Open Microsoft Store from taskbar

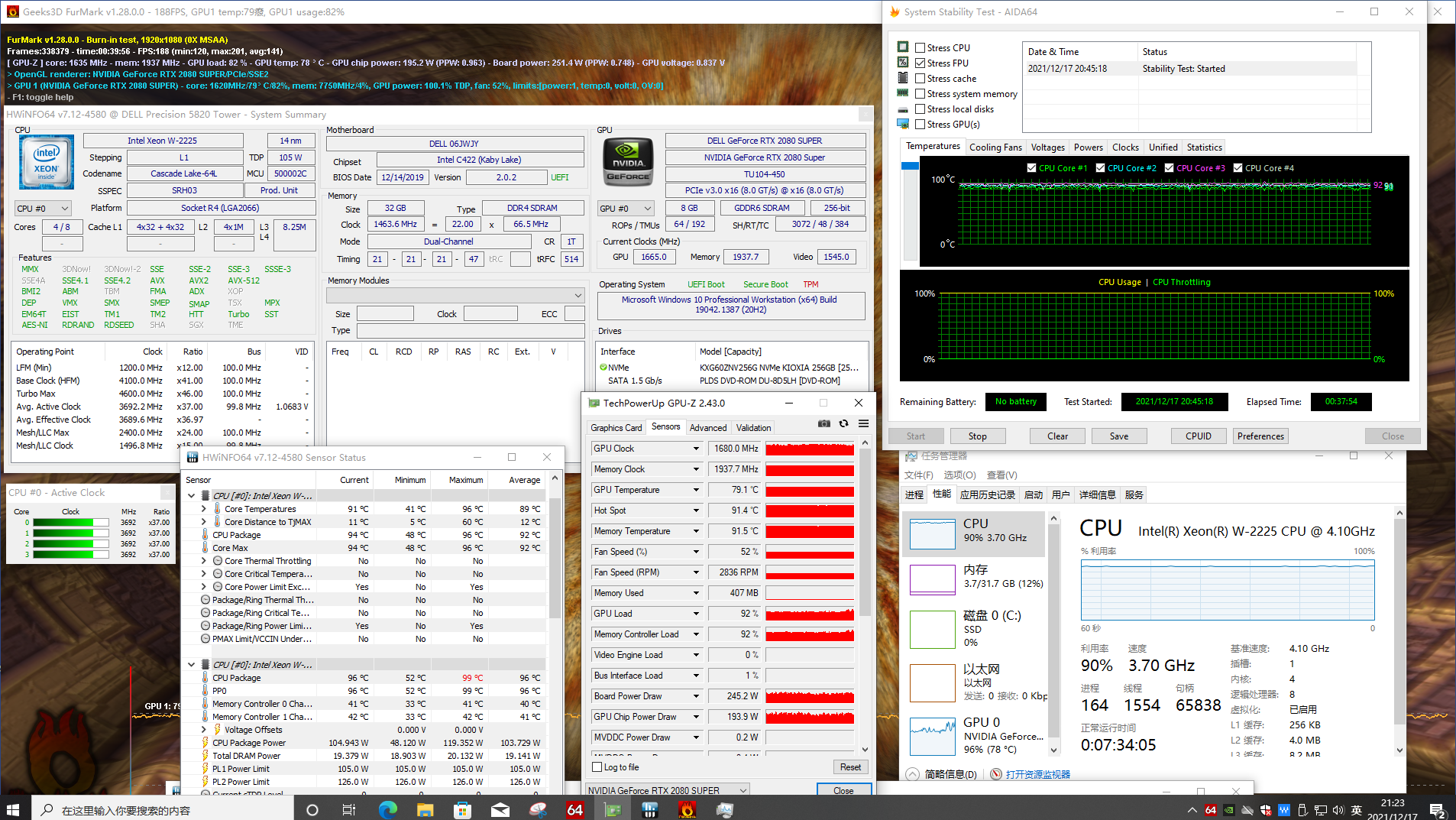click(462, 810)
